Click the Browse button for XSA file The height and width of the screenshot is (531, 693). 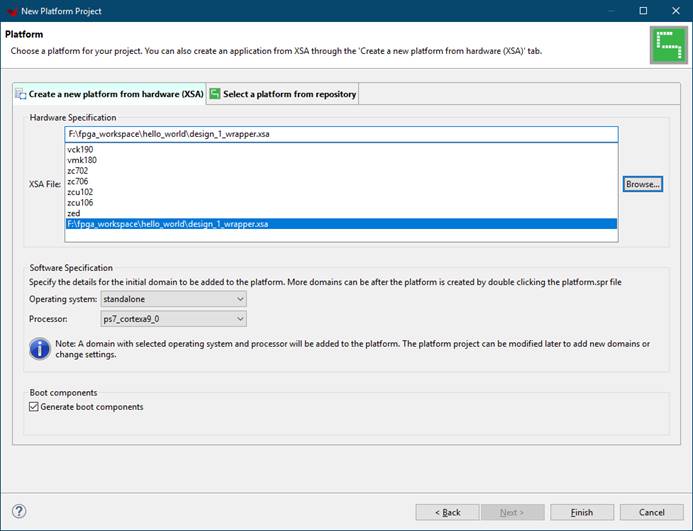pos(643,184)
